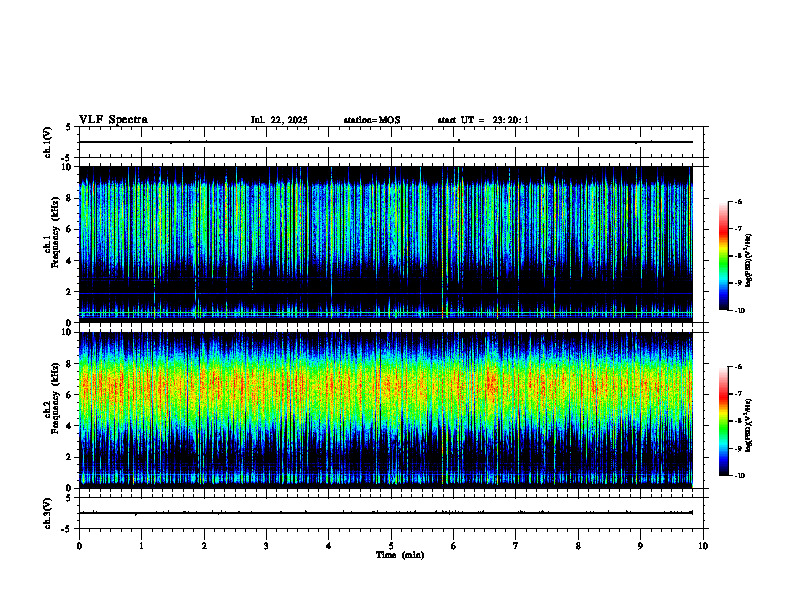Click the "start UT = 23:20:1" text
This screenshot has width=792, height=612.
[483, 120]
